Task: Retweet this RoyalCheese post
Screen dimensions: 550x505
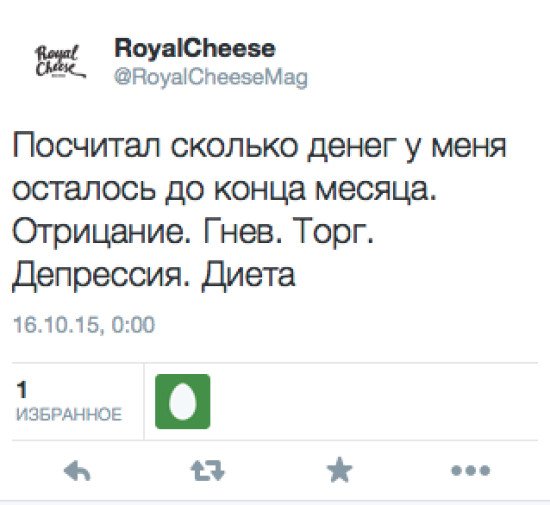Action: pos(208,470)
